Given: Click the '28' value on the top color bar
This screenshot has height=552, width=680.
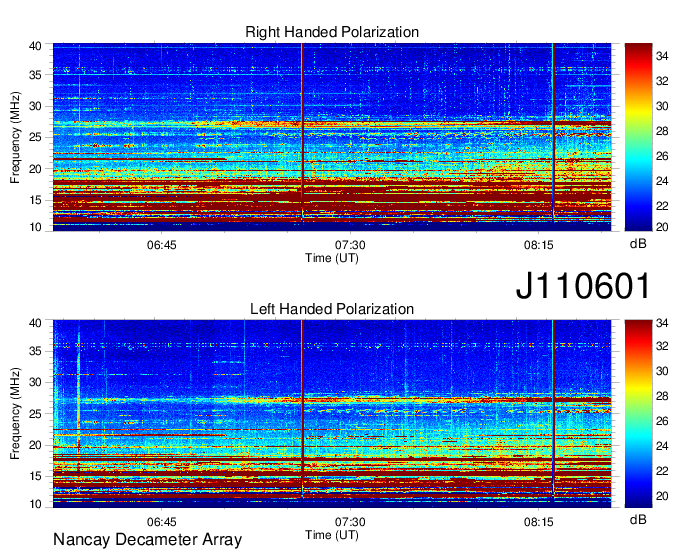Looking at the screenshot, I should [662, 131].
